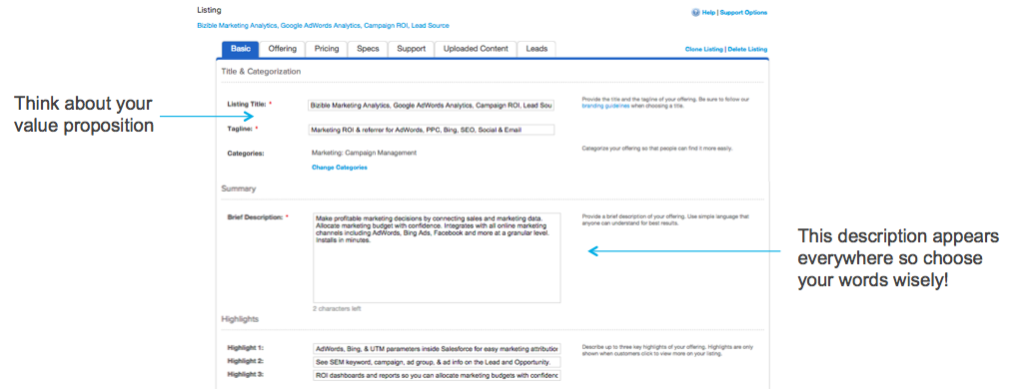Select the Basic tab
This screenshot has width=1024, height=389.
[240, 49]
